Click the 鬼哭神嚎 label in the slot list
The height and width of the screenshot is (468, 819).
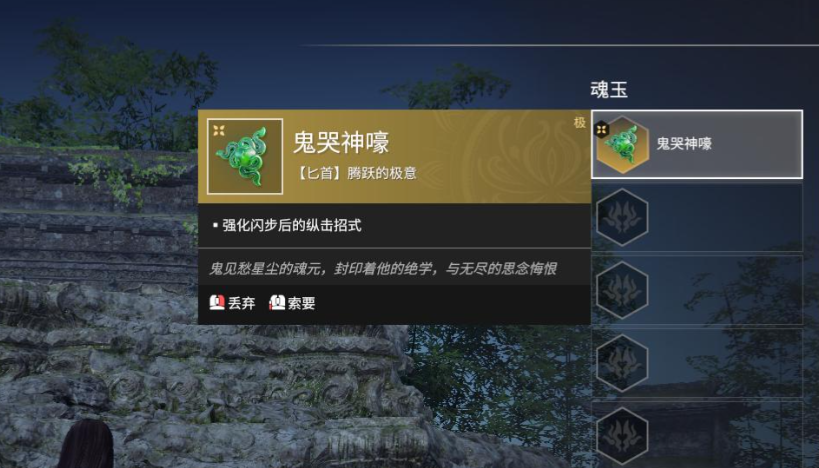[684, 144]
